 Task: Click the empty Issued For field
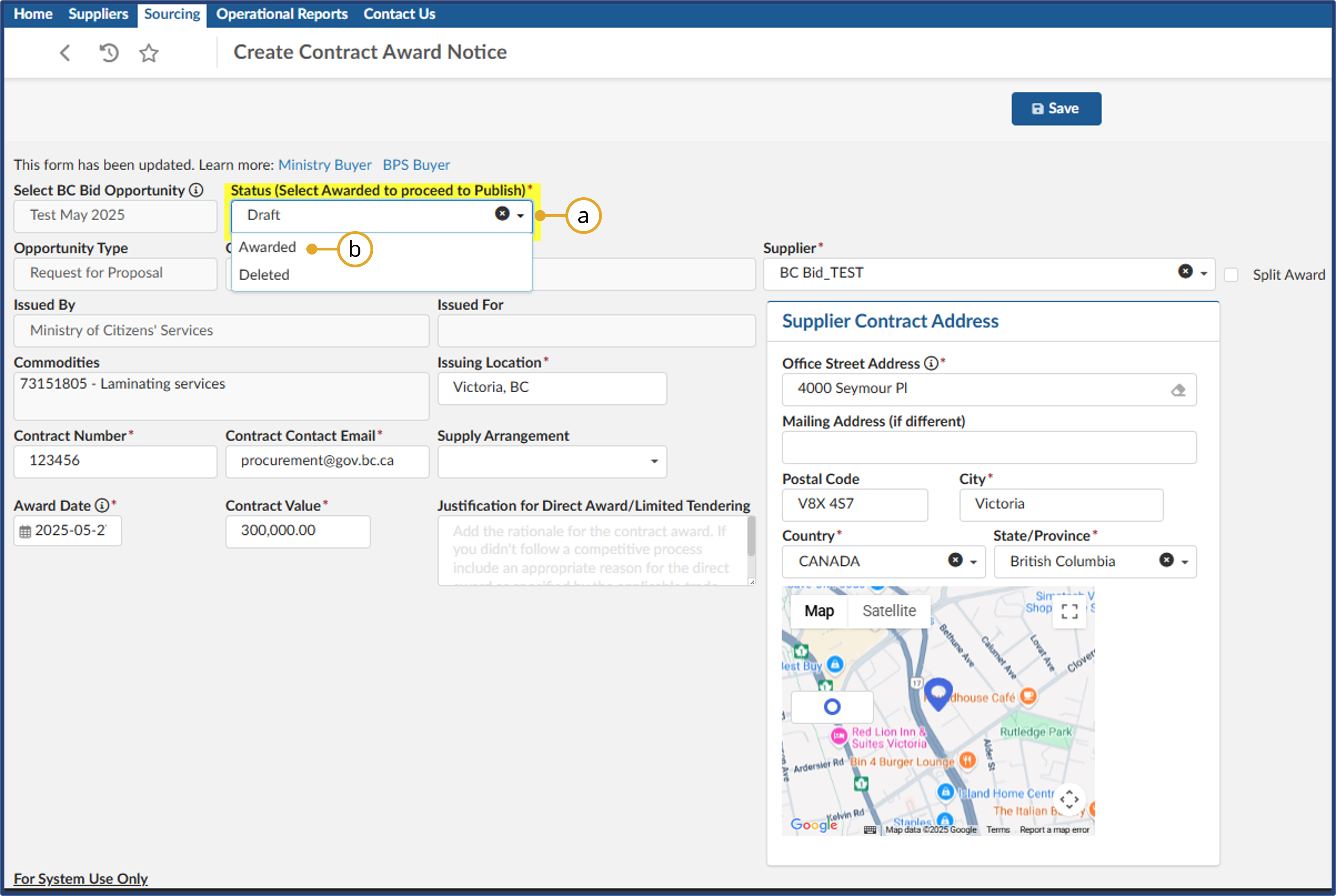(596, 331)
